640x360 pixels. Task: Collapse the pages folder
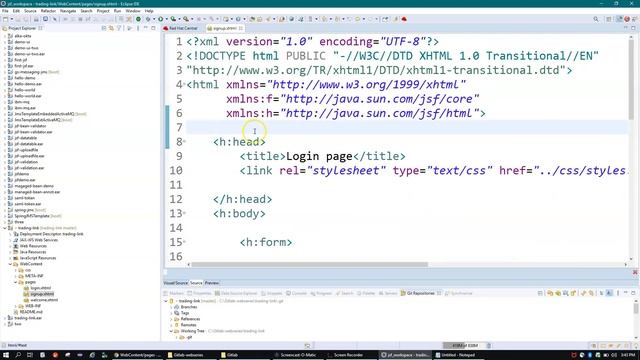pos(16,282)
